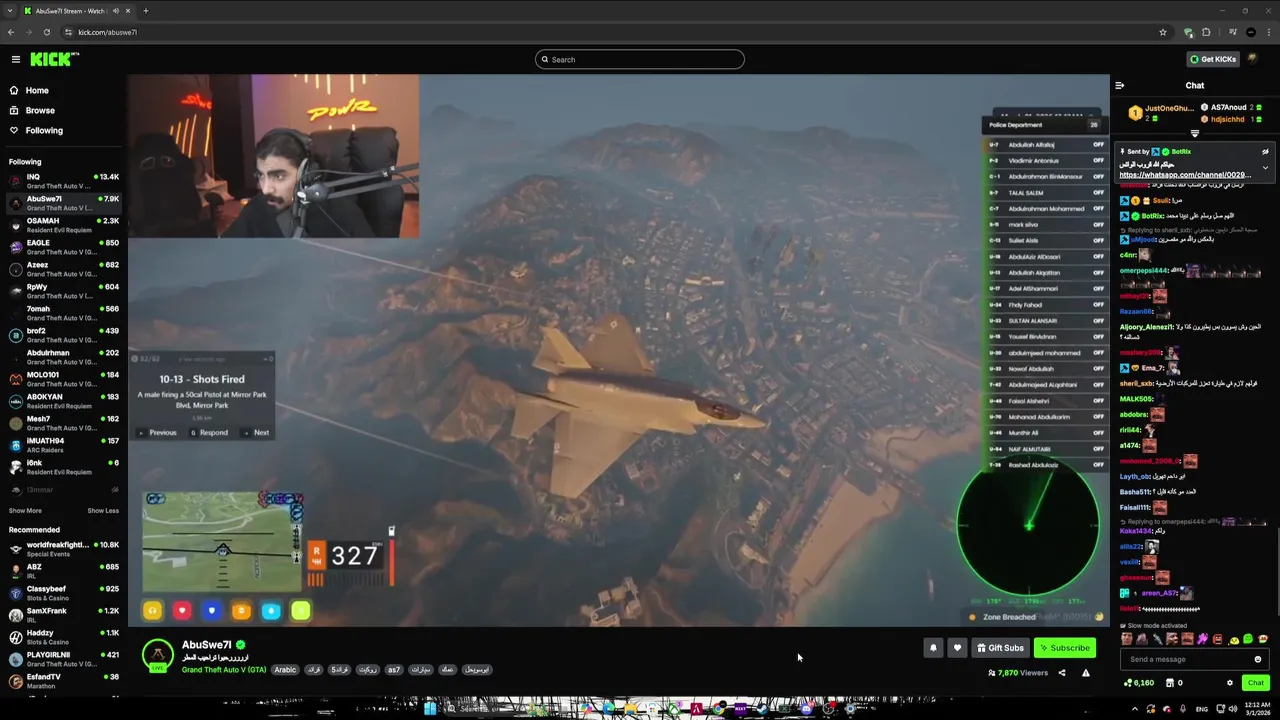Reload the browser page
1280x720 pixels.
click(46, 32)
